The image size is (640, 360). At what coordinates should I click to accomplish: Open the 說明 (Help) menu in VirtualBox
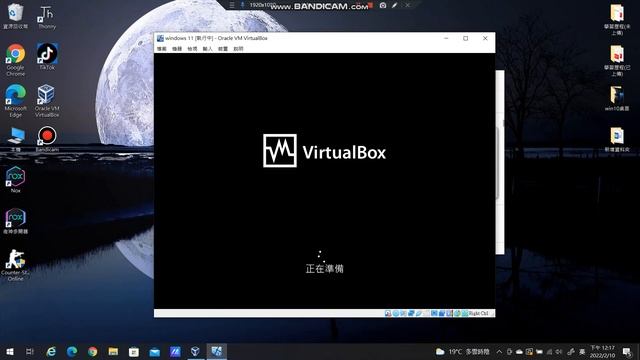238,49
